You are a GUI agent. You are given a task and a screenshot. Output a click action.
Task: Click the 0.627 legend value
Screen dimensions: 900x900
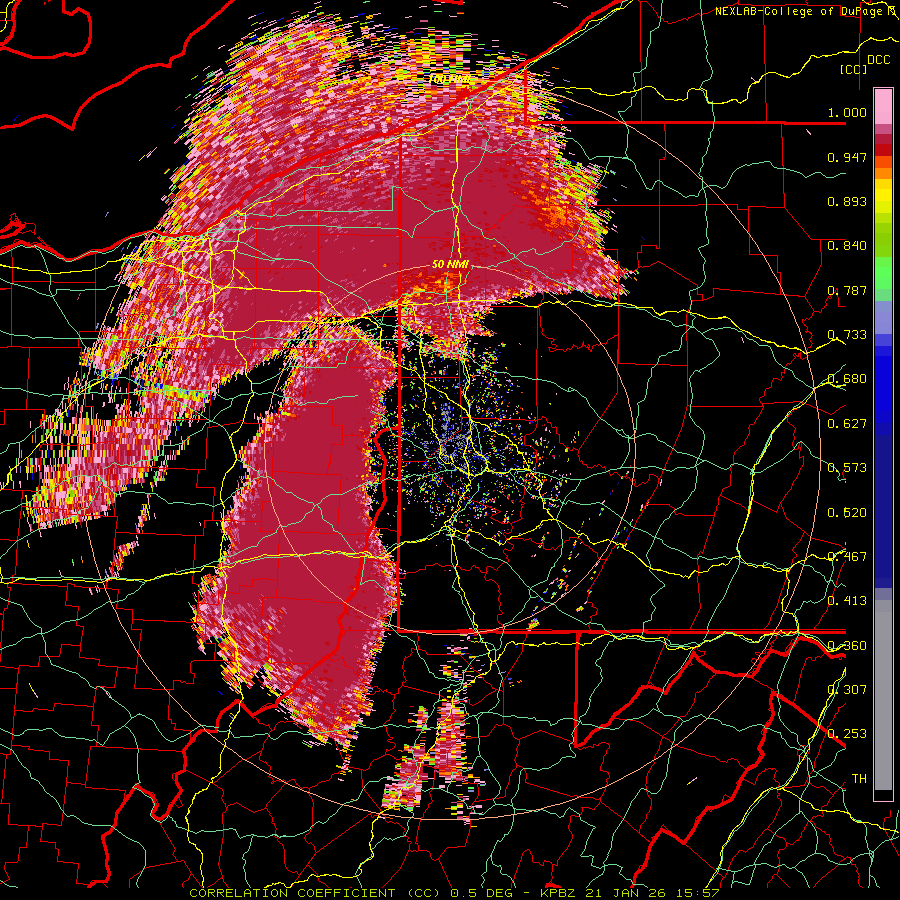[847, 423]
